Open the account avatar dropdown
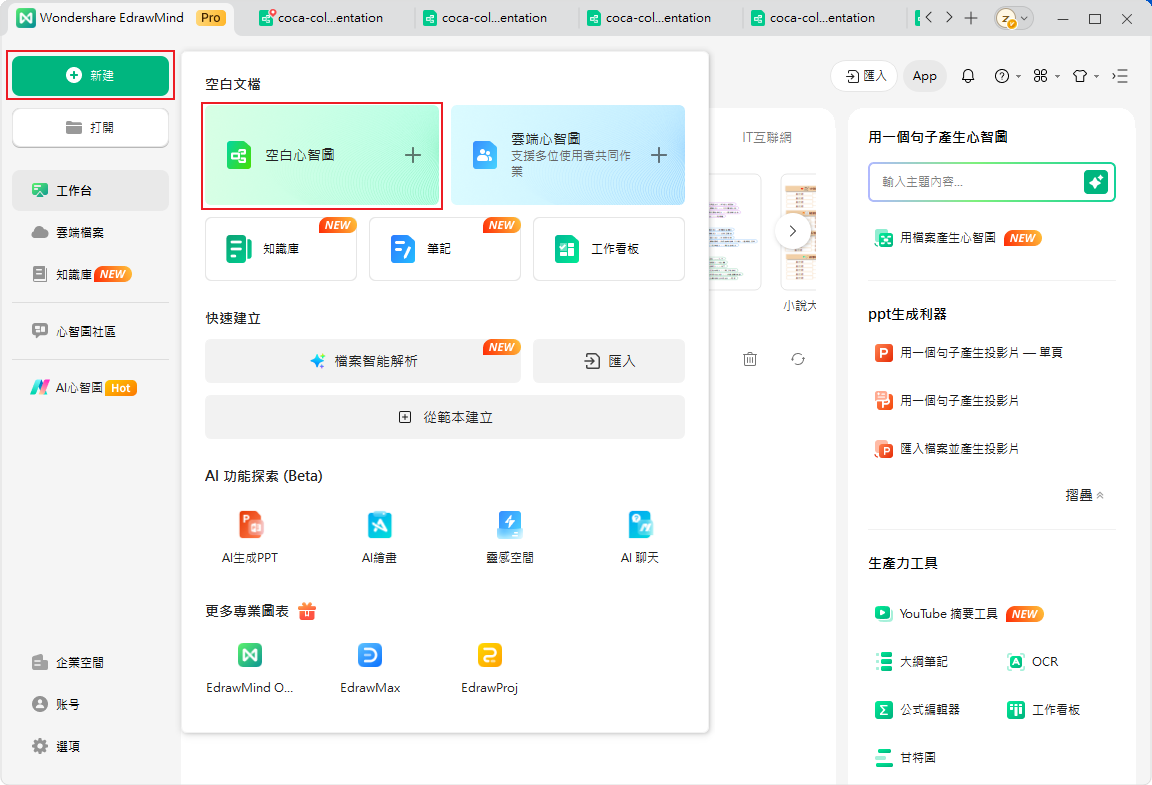Screen dimensions: 1152x785 pos(1013,17)
